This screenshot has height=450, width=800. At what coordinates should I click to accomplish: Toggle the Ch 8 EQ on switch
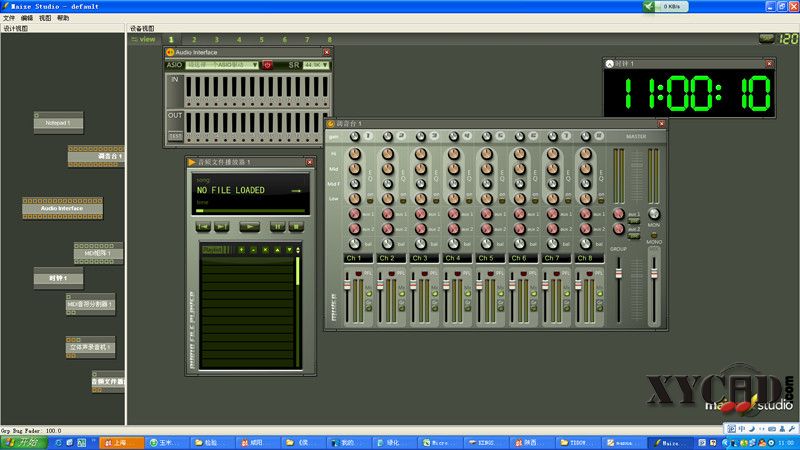(x=601, y=200)
